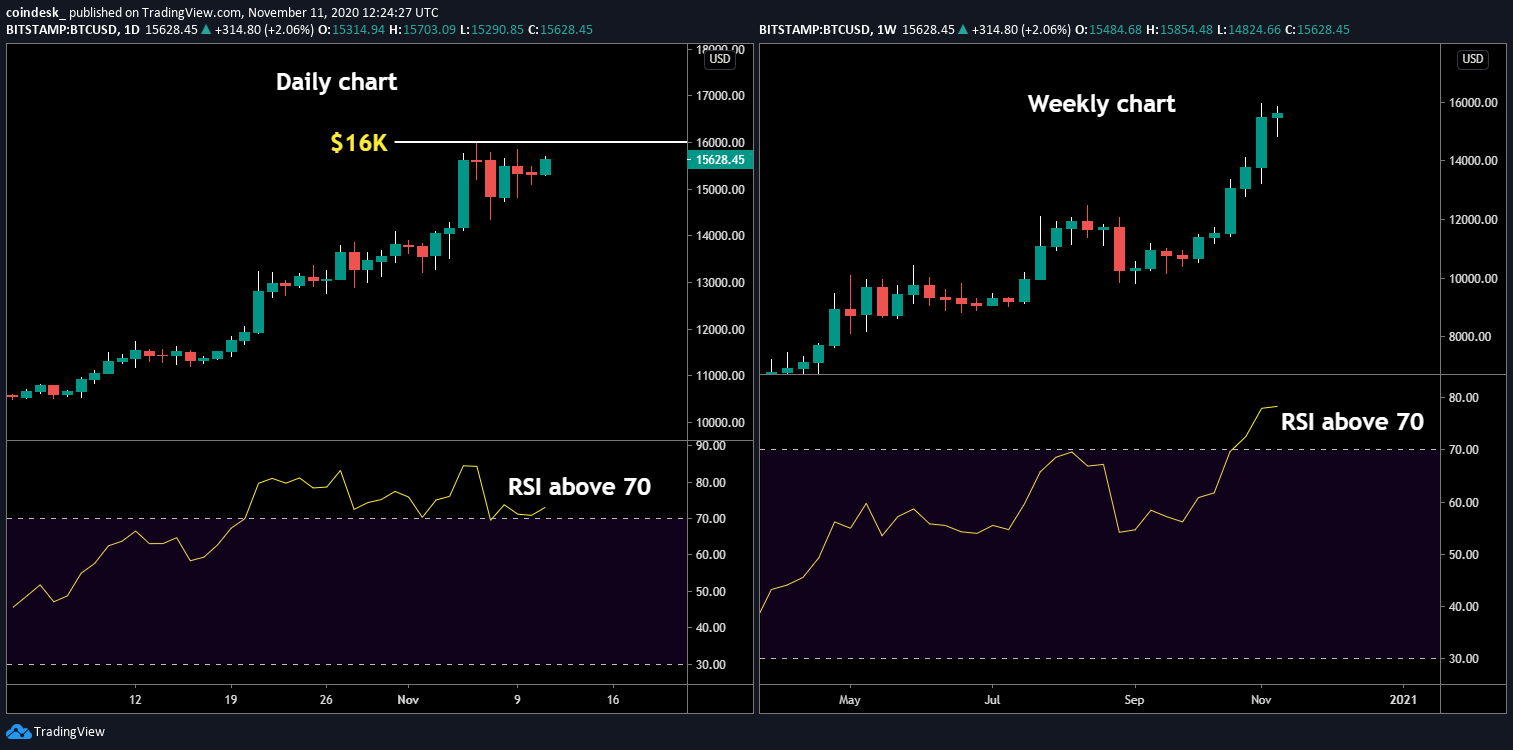Click the green 15628.45 current price tag
The height and width of the screenshot is (750, 1513).
(718, 160)
